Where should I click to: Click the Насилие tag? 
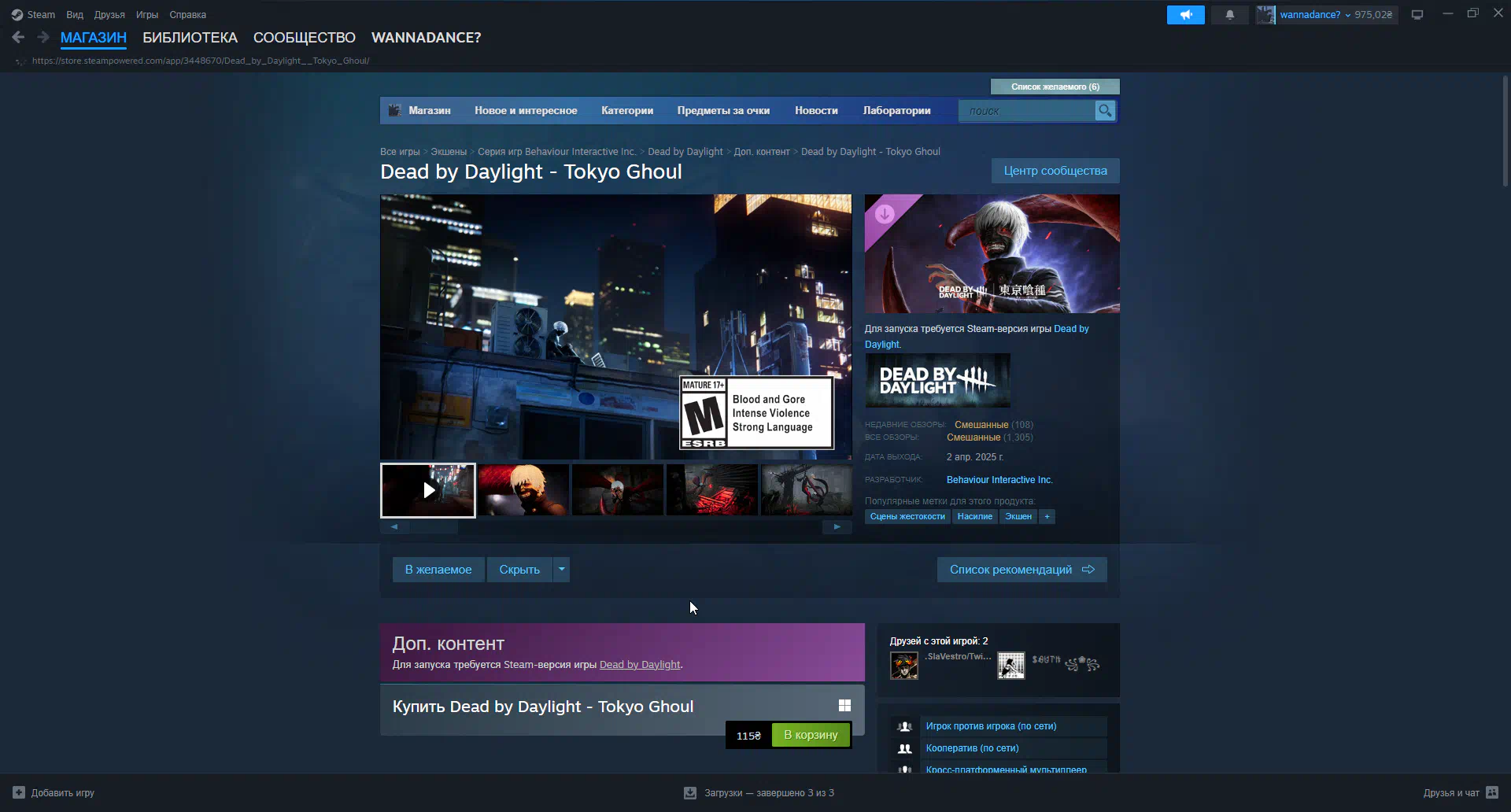(975, 517)
